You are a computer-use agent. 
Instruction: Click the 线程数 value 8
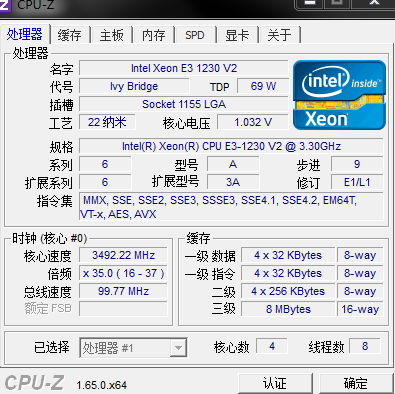[365, 346]
